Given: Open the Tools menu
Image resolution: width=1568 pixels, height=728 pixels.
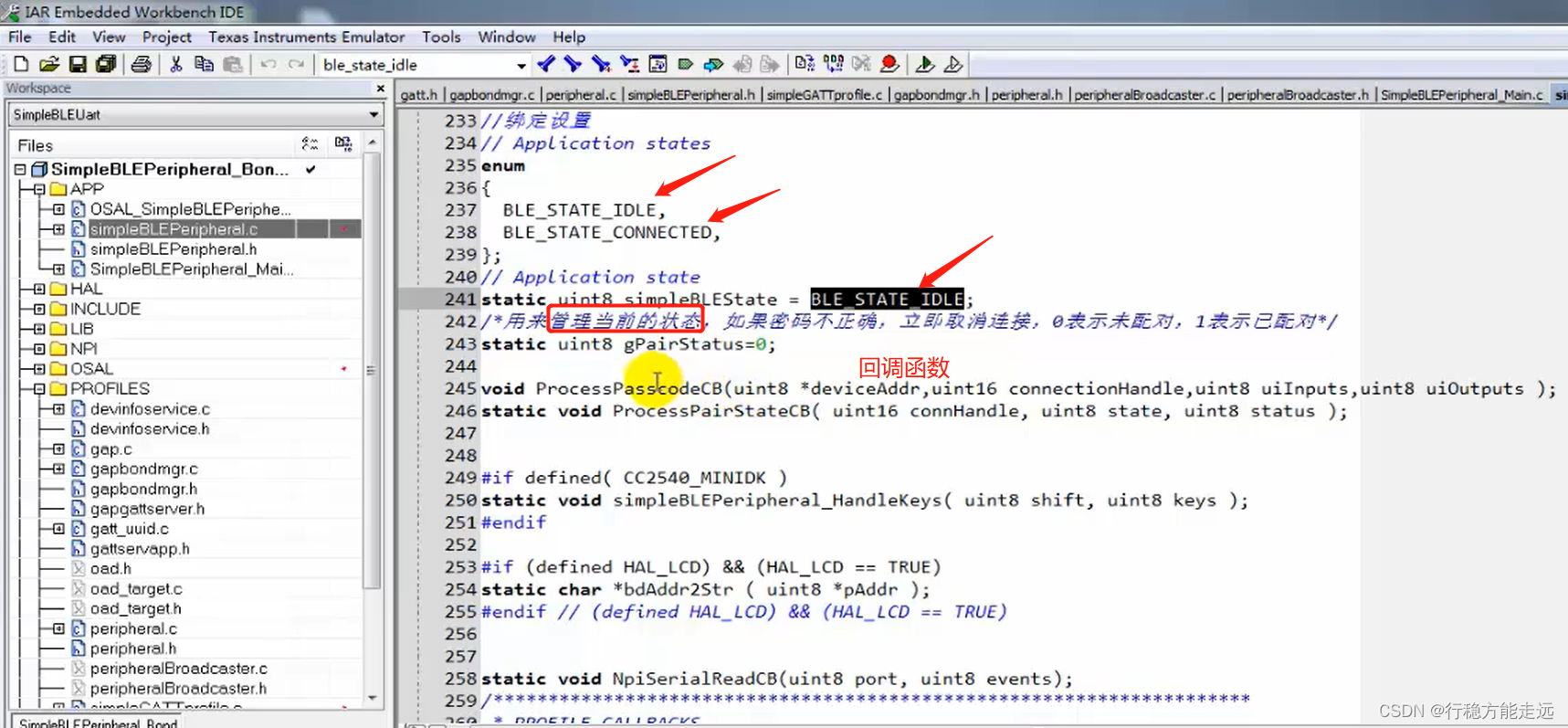Looking at the screenshot, I should click(441, 37).
